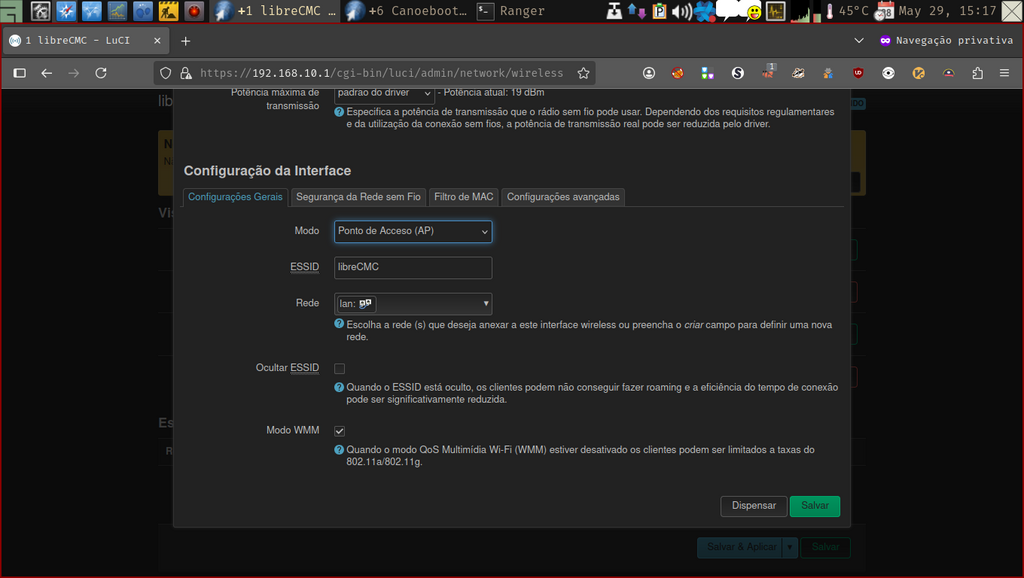The height and width of the screenshot is (578, 1024).
Task: Open the Configurações avançadas tab
Action: tap(564, 197)
